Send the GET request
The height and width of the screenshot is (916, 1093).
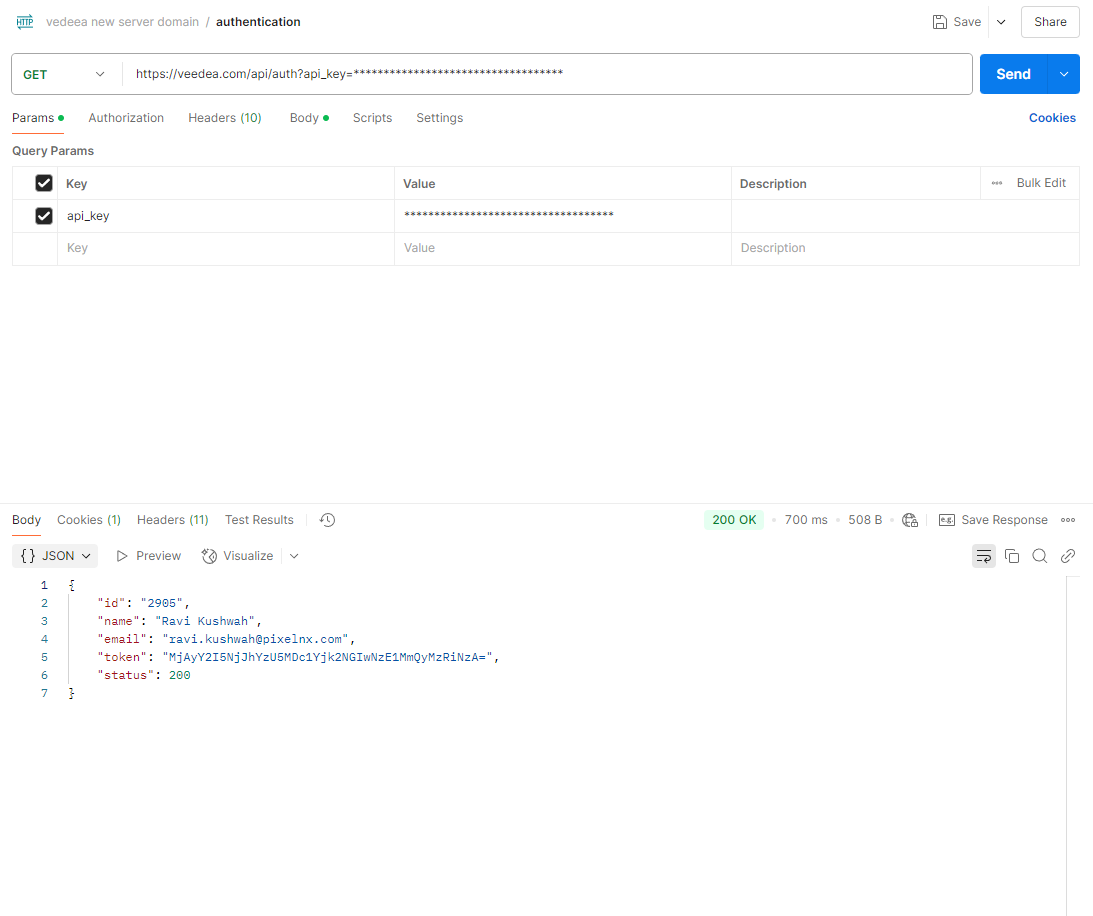point(1014,74)
